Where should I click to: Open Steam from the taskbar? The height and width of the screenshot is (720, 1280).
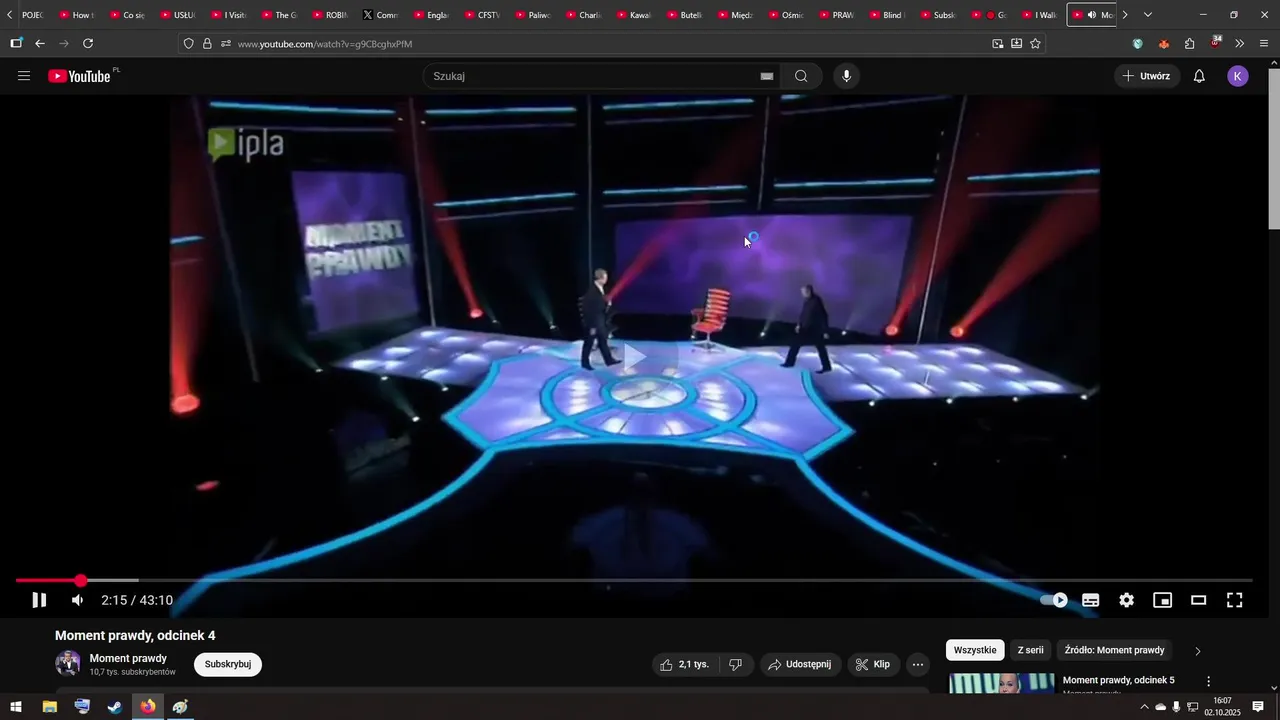[115, 706]
